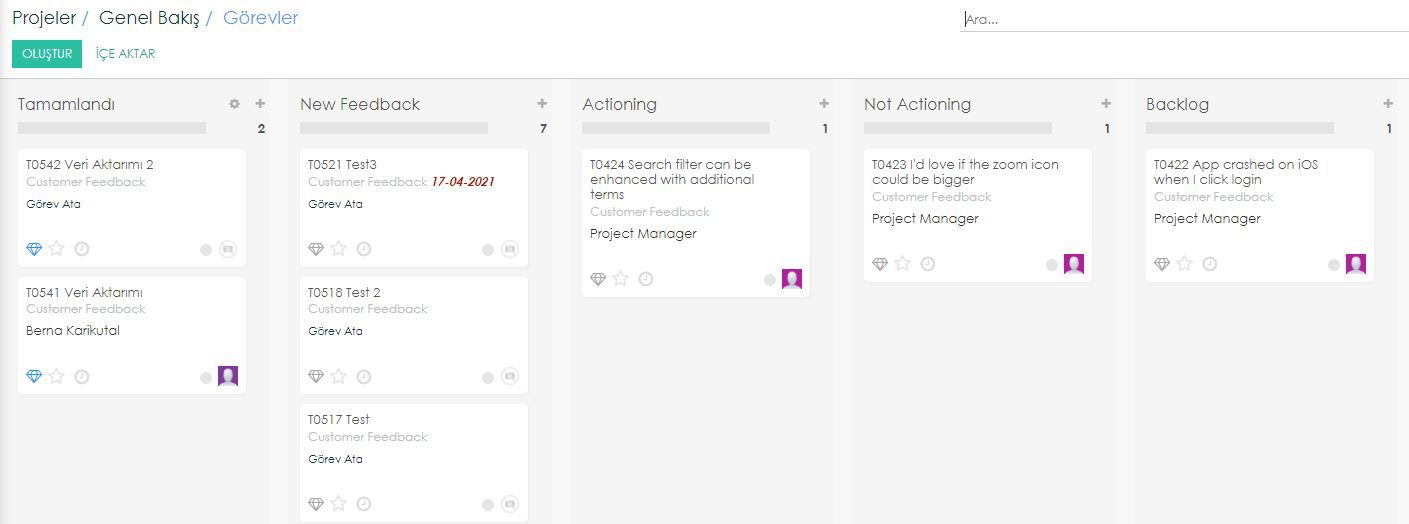The image size is (1409, 524).
Task: Open card T0541 Veri Aktarımı
Action: pyautogui.click(x=132, y=335)
